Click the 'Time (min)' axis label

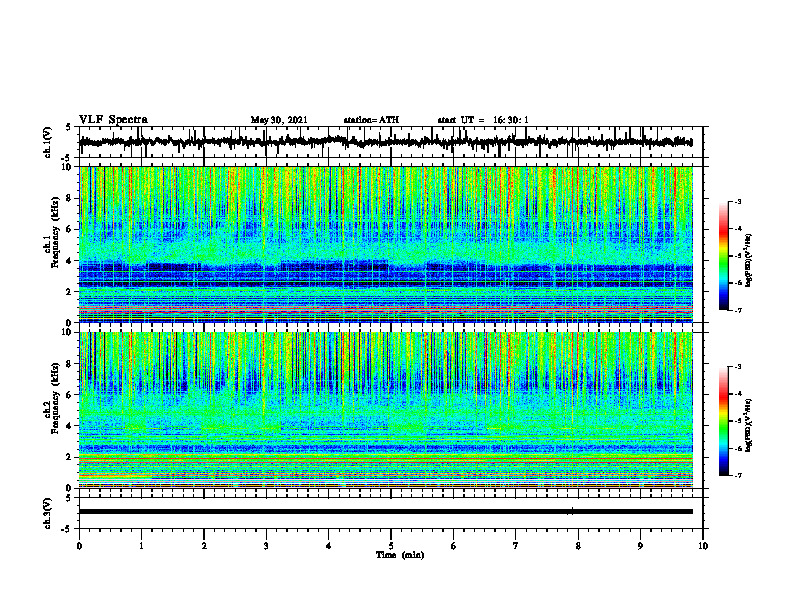(400, 555)
